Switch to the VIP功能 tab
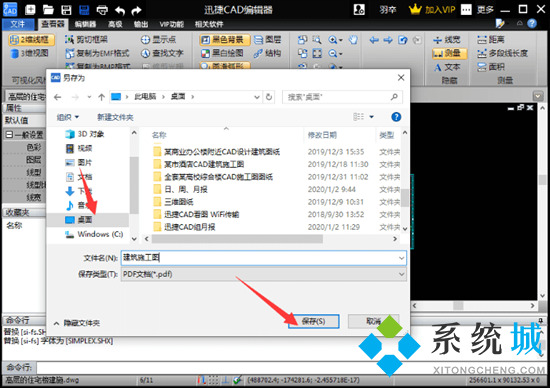This screenshot has width=550, height=388. point(172,24)
